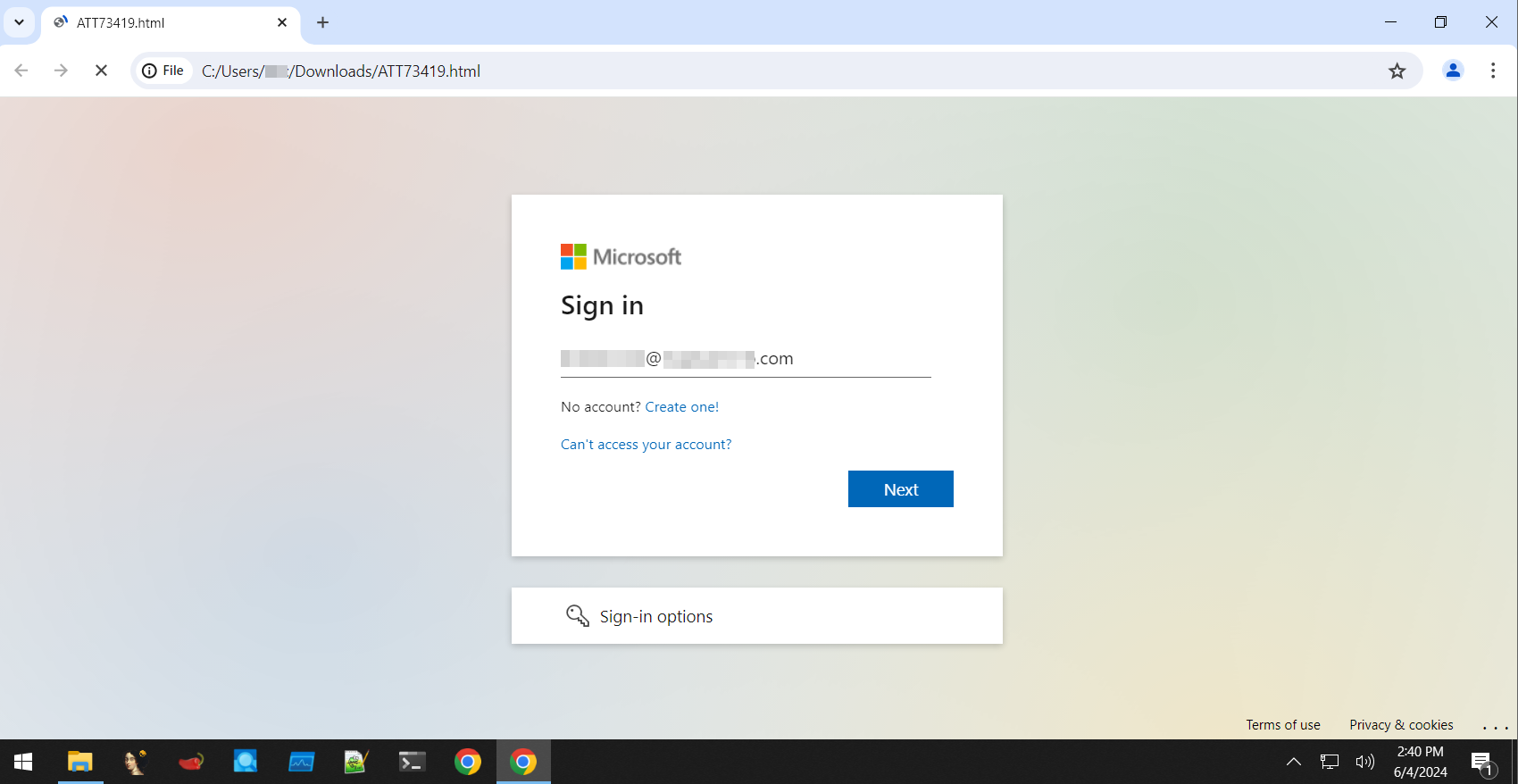Open Sign-in options panel
The image size is (1518, 784).
tap(756, 615)
